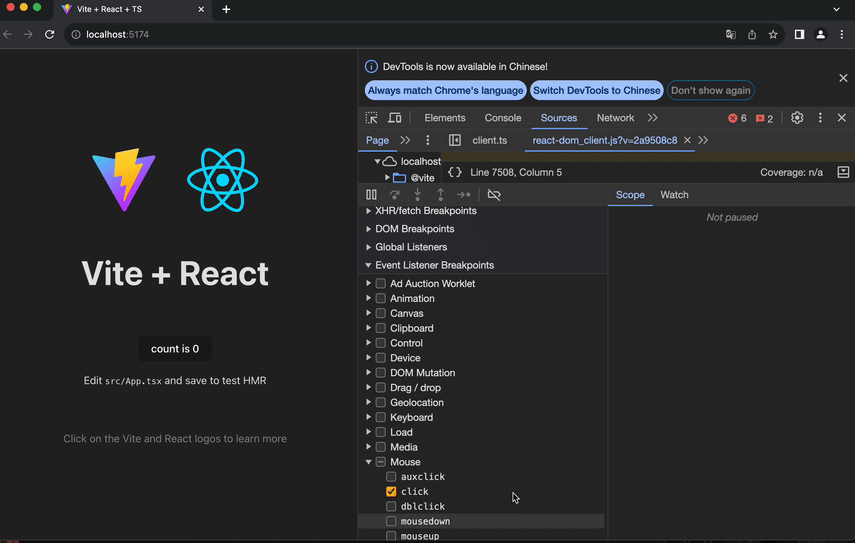
Task: Click step out of current function
Action: [441, 195]
